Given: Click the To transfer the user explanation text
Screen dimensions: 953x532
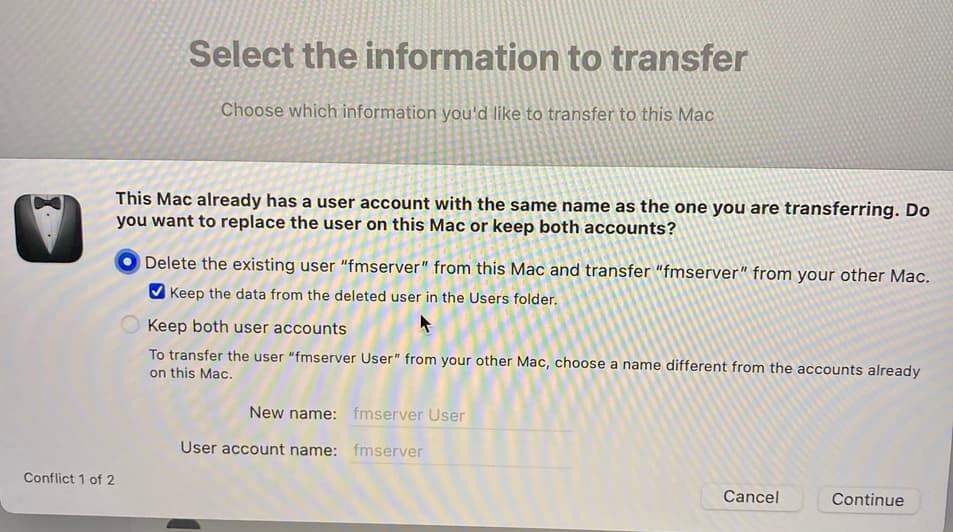Looking at the screenshot, I should [534, 364].
